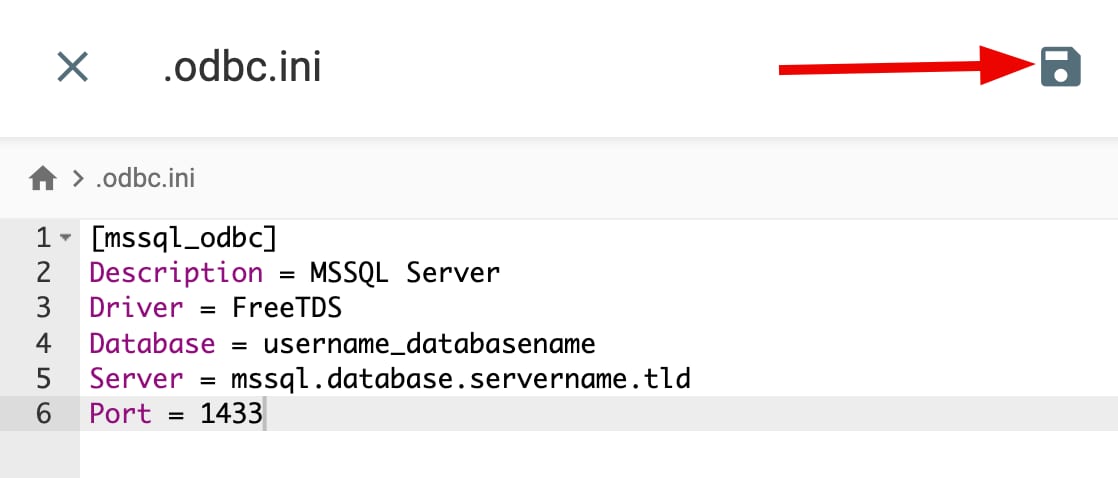The width and height of the screenshot is (1118, 478).
Task: Place cursor on the FreeTDS driver value
Action: [287, 308]
